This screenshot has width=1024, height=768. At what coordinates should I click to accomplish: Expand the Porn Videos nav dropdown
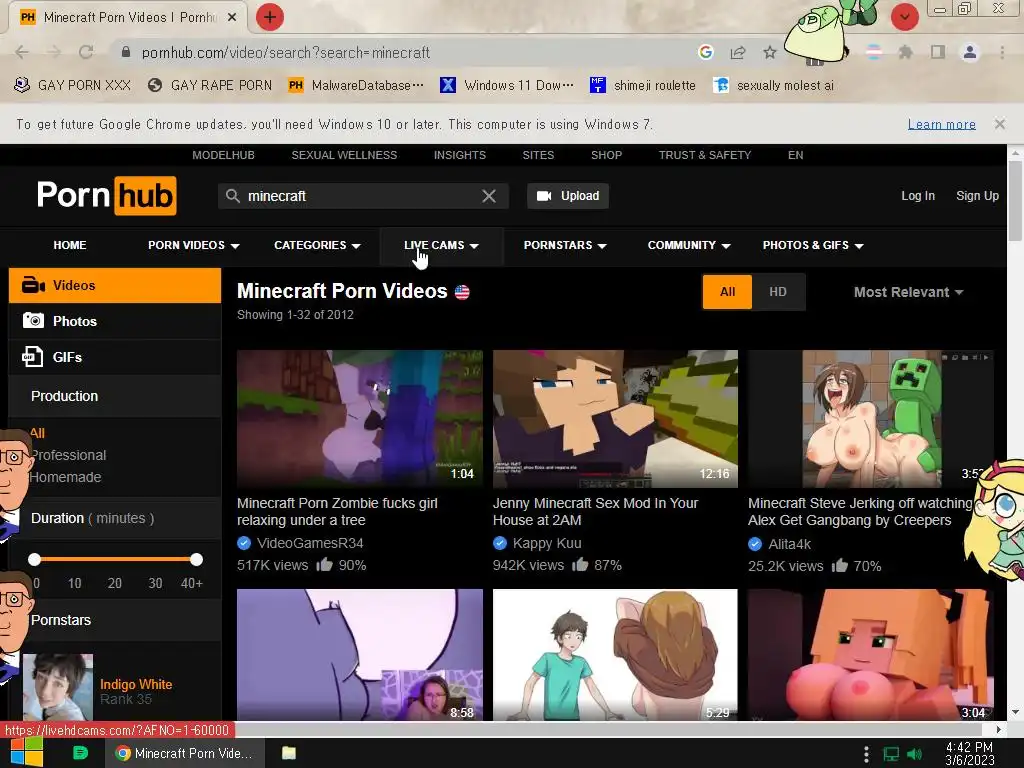[x=194, y=246]
